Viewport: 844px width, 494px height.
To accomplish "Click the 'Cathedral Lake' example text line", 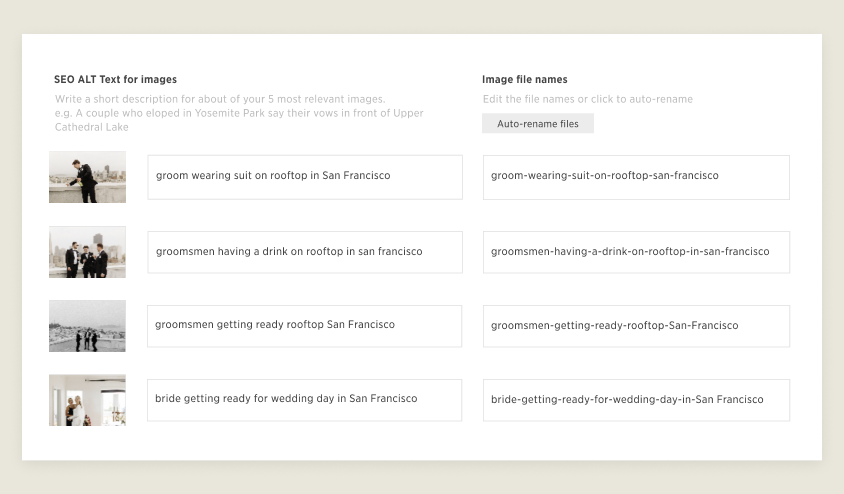I will 92,127.
